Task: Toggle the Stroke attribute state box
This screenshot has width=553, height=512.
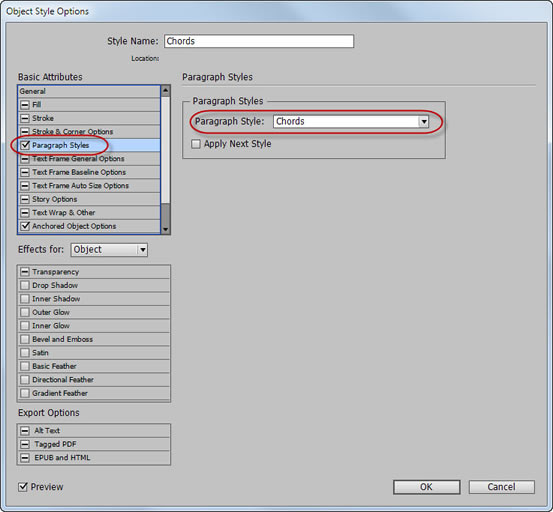Action: click(25, 118)
